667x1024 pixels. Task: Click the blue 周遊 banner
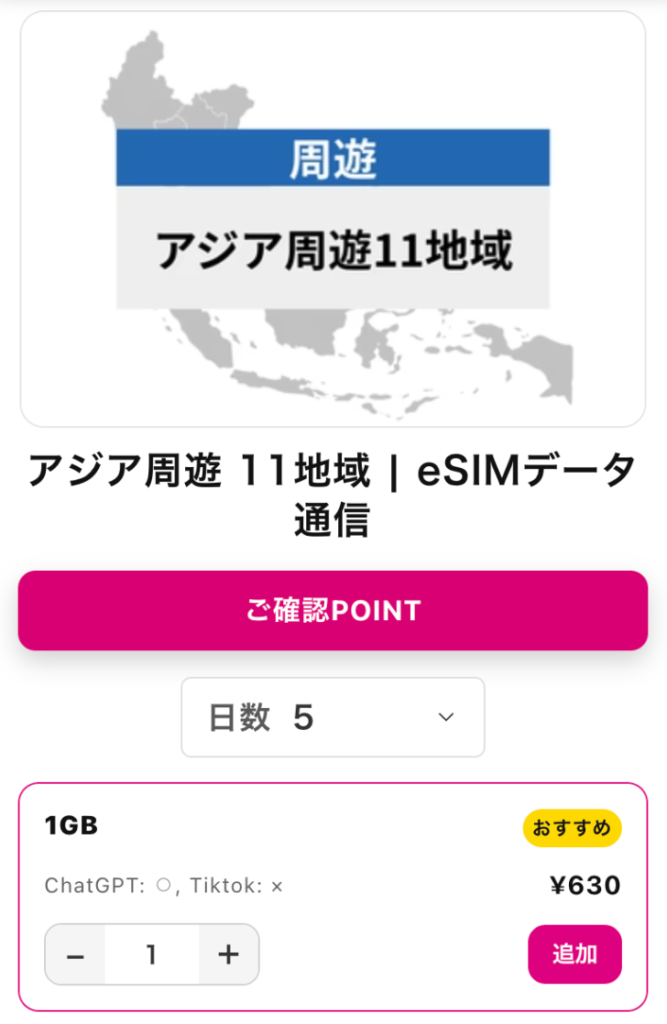[x=332, y=158]
